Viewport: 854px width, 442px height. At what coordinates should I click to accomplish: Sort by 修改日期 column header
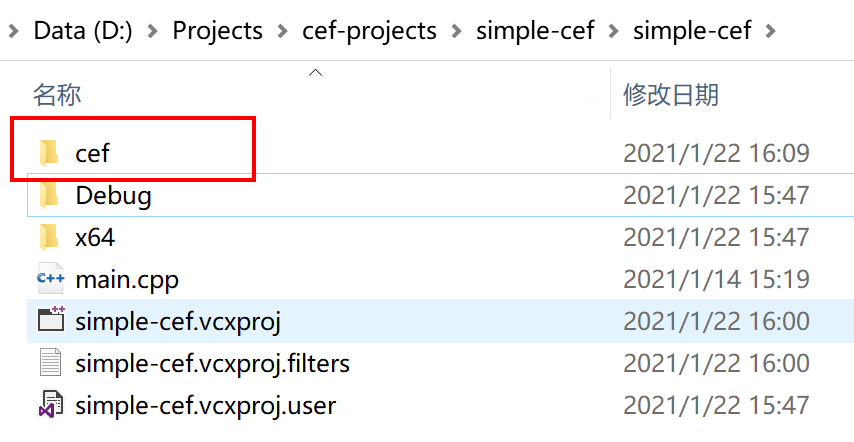[671, 95]
